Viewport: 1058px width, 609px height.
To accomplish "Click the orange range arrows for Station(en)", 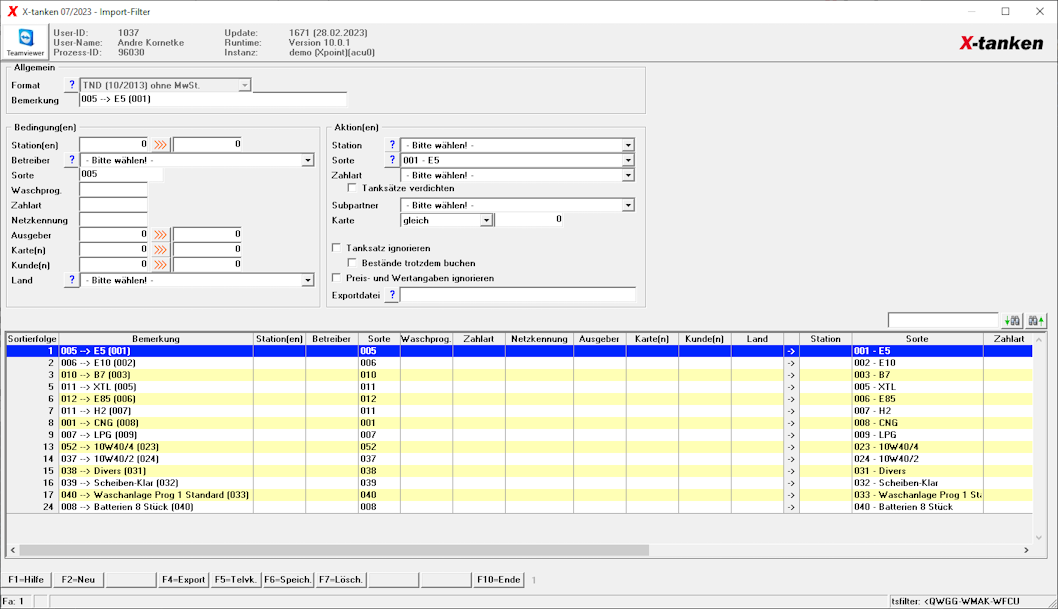I will [160, 145].
